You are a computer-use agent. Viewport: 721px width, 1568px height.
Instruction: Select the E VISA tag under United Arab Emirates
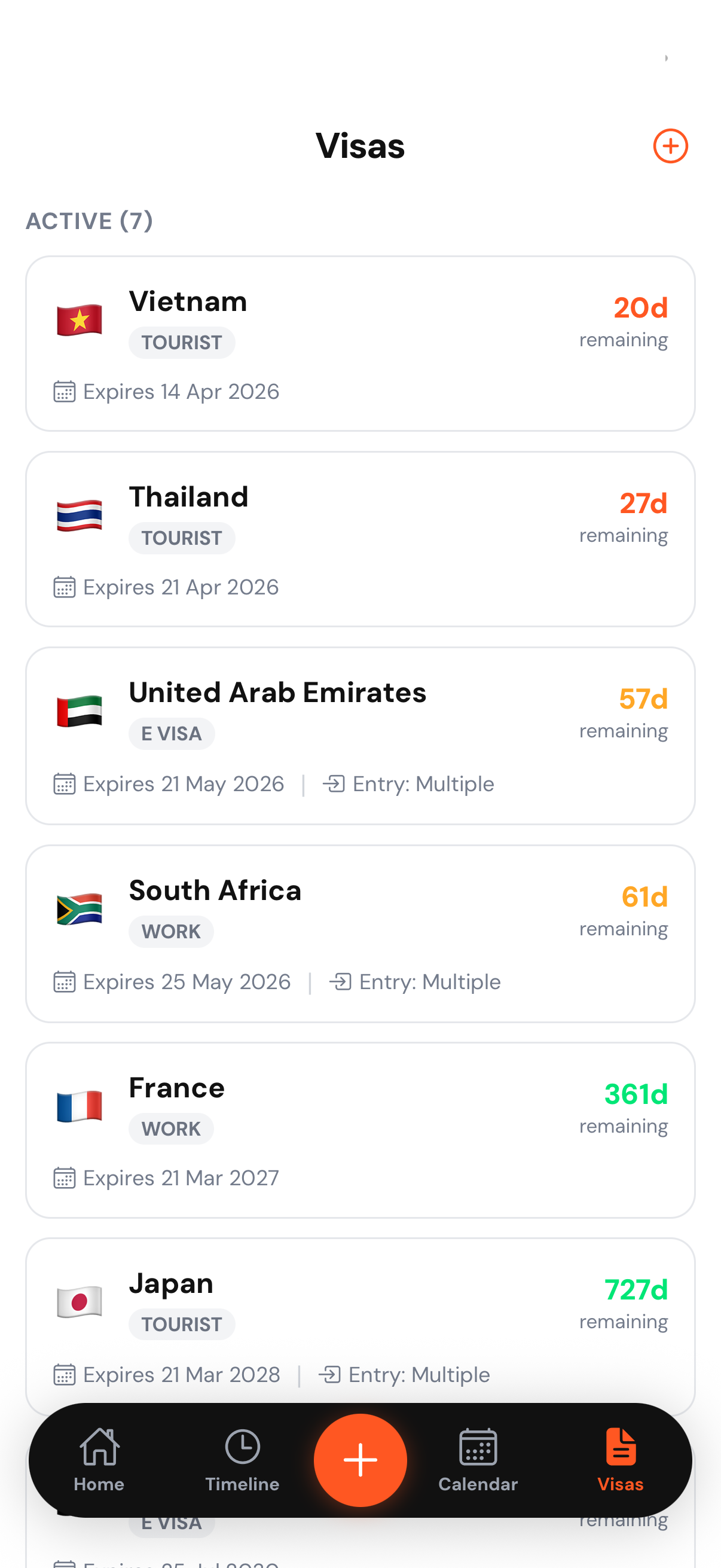click(x=172, y=734)
